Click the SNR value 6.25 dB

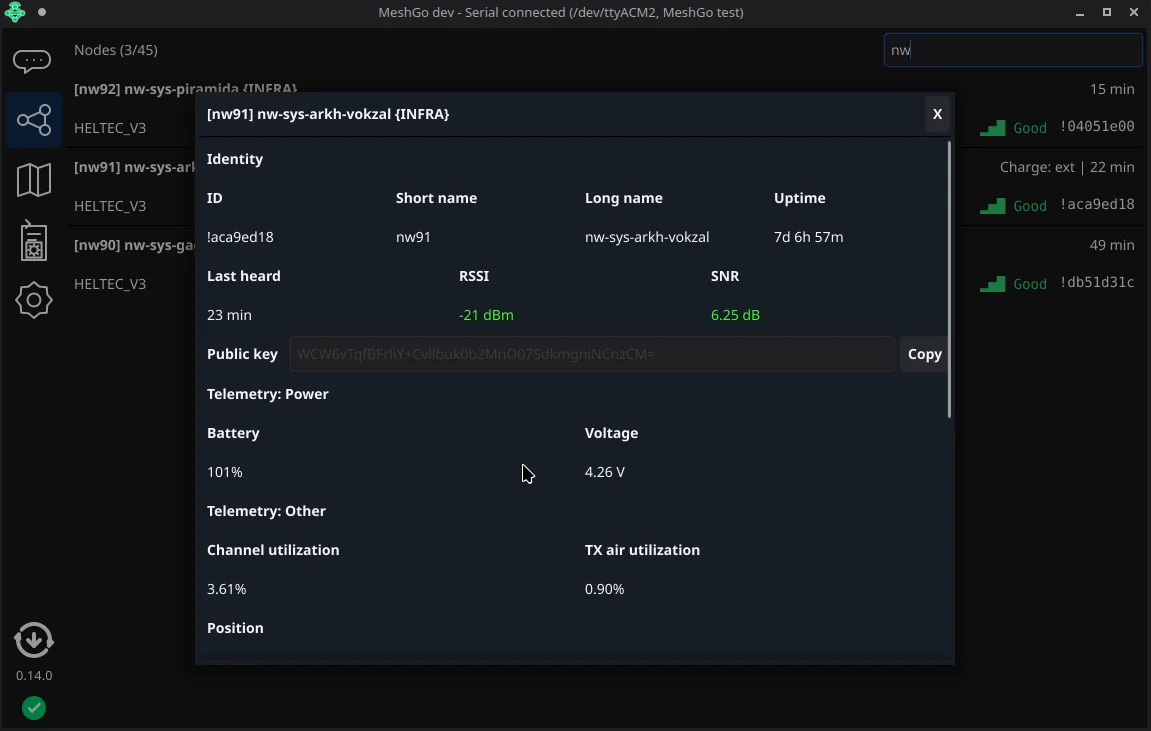tap(735, 315)
